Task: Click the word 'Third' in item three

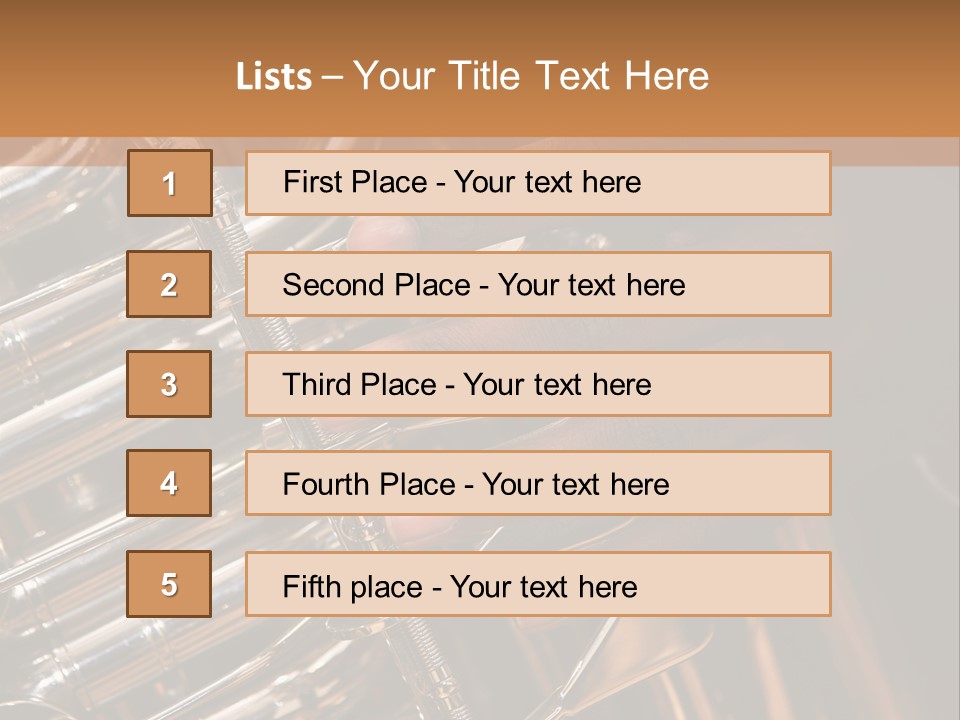Action: pyautogui.click(x=318, y=385)
